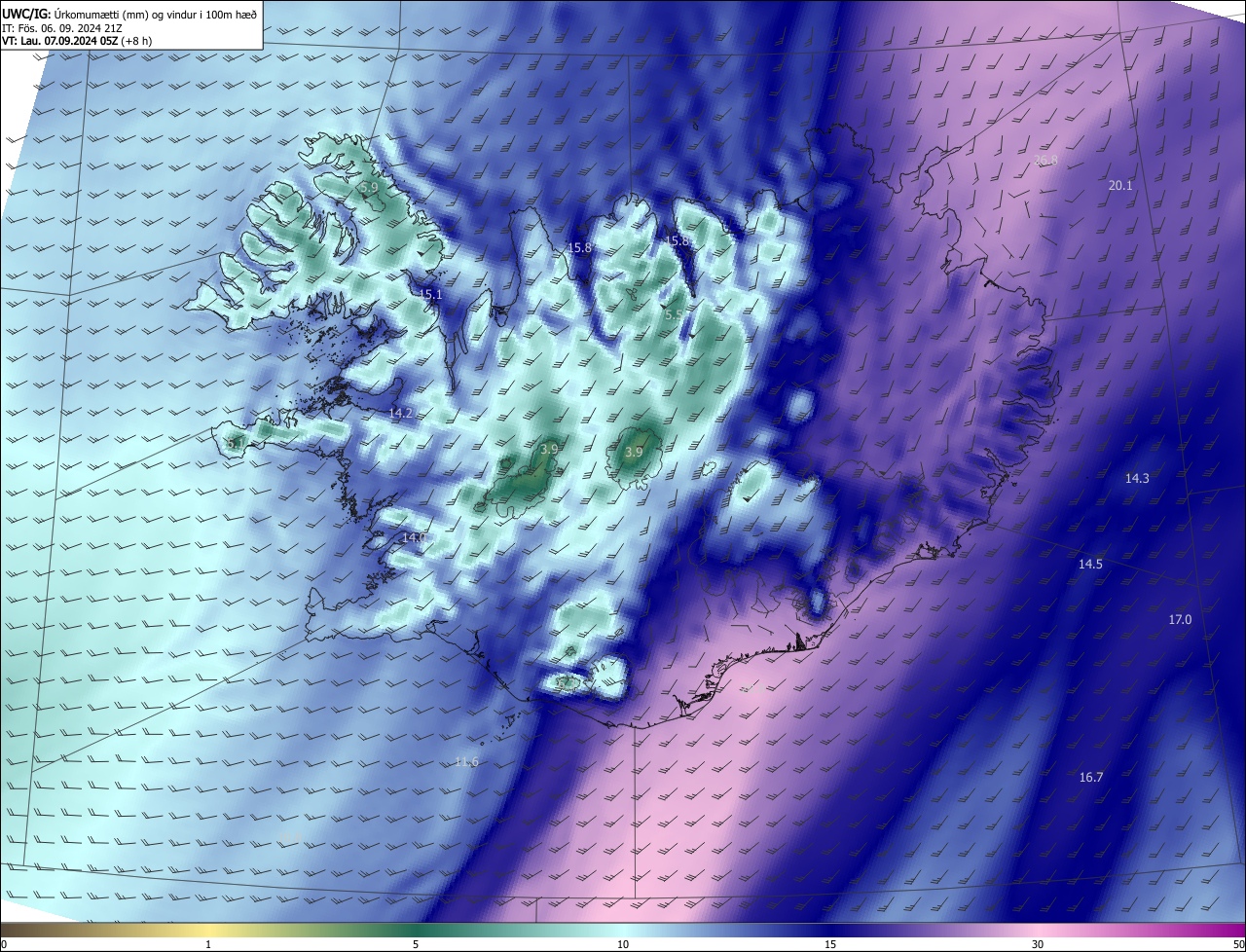The height and width of the screenshot is (952, 1246).
Task: Click the 20.1 value label on the map
Action: tap(1120, 185)
